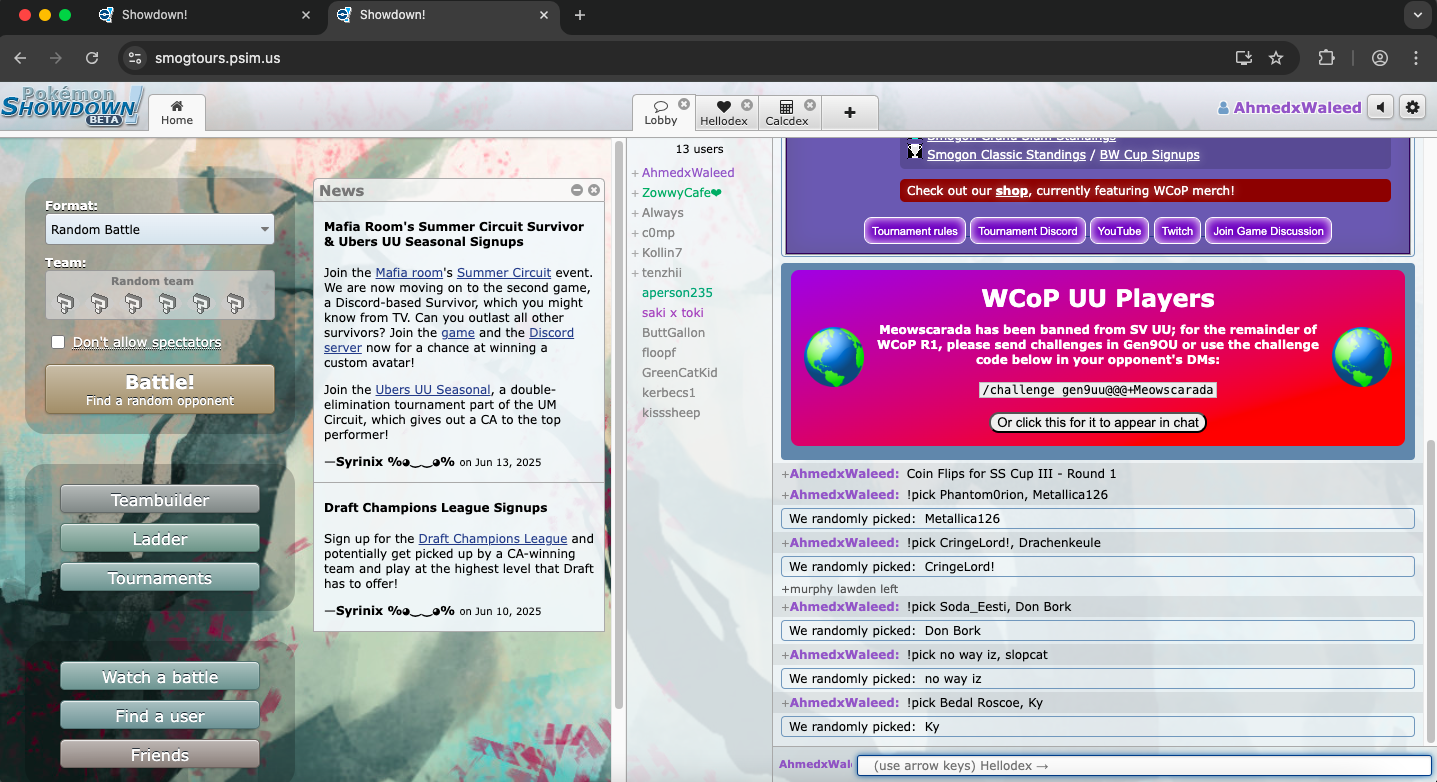
Task: Click the right globe image in WCoP banner
Action: pos(1362,357)
